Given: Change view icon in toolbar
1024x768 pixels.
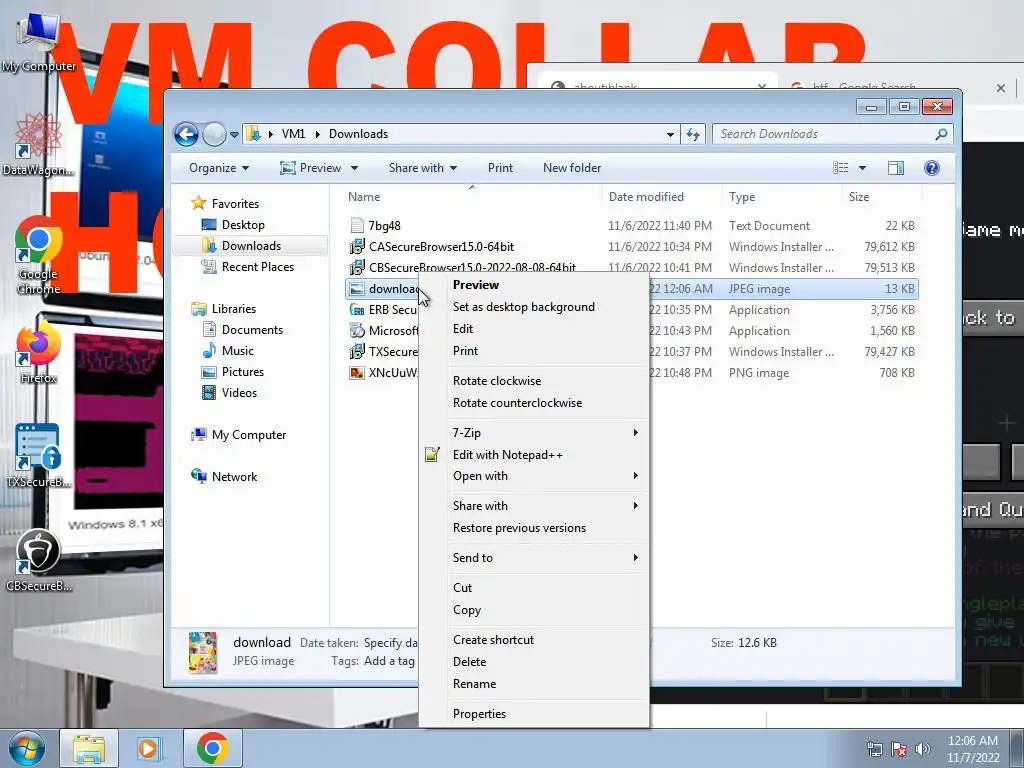Looking at the screenshot, I should tap(840, 168).
